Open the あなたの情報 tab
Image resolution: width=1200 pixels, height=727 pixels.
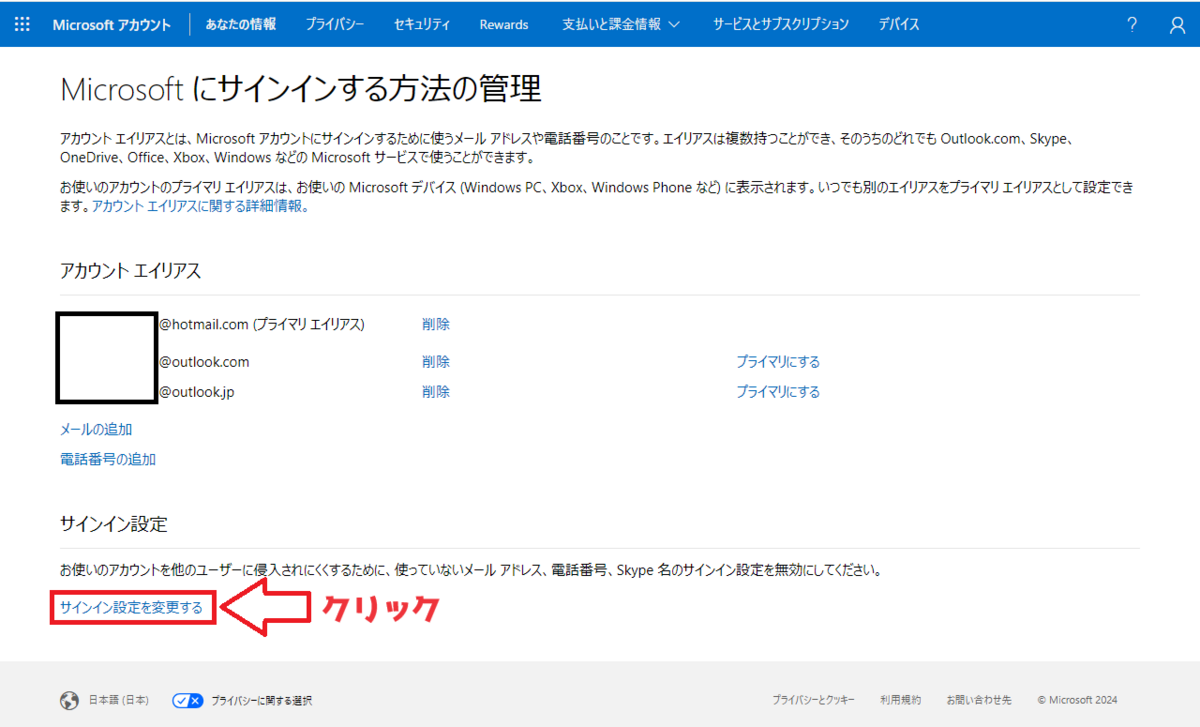[x=241, y=24]
